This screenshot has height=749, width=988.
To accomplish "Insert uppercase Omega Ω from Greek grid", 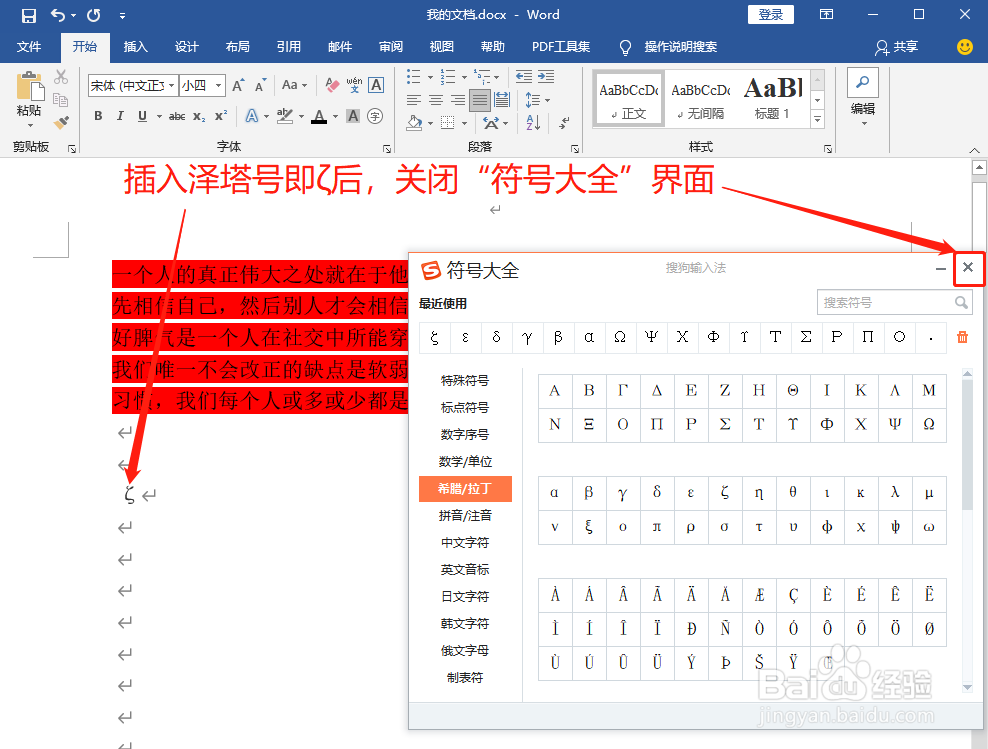I will (929, 424).
